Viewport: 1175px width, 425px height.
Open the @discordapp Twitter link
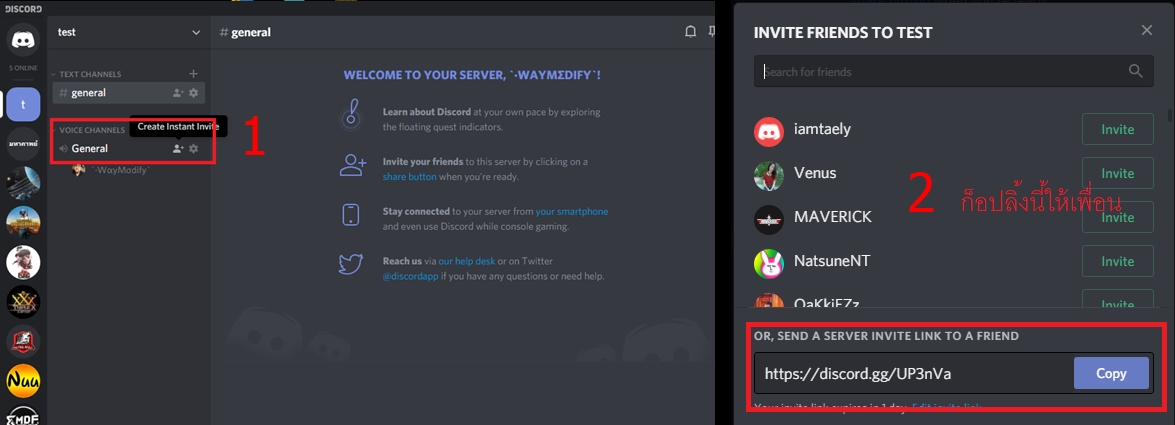410,276
